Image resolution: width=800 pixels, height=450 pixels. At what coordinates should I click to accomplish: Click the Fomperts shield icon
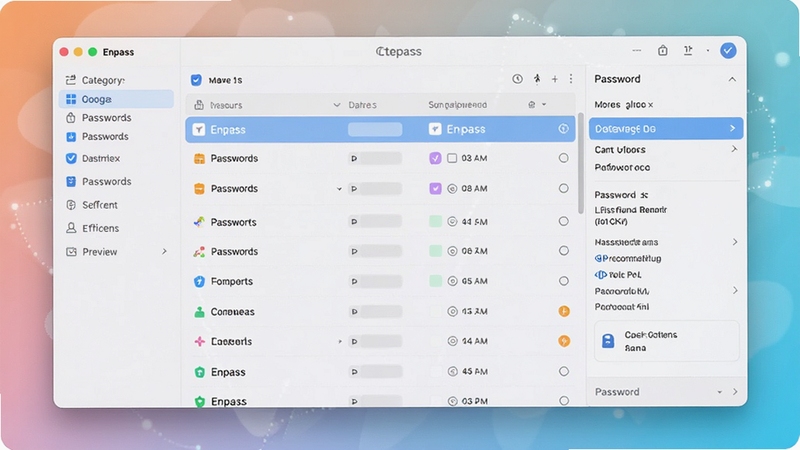[199, 281]
